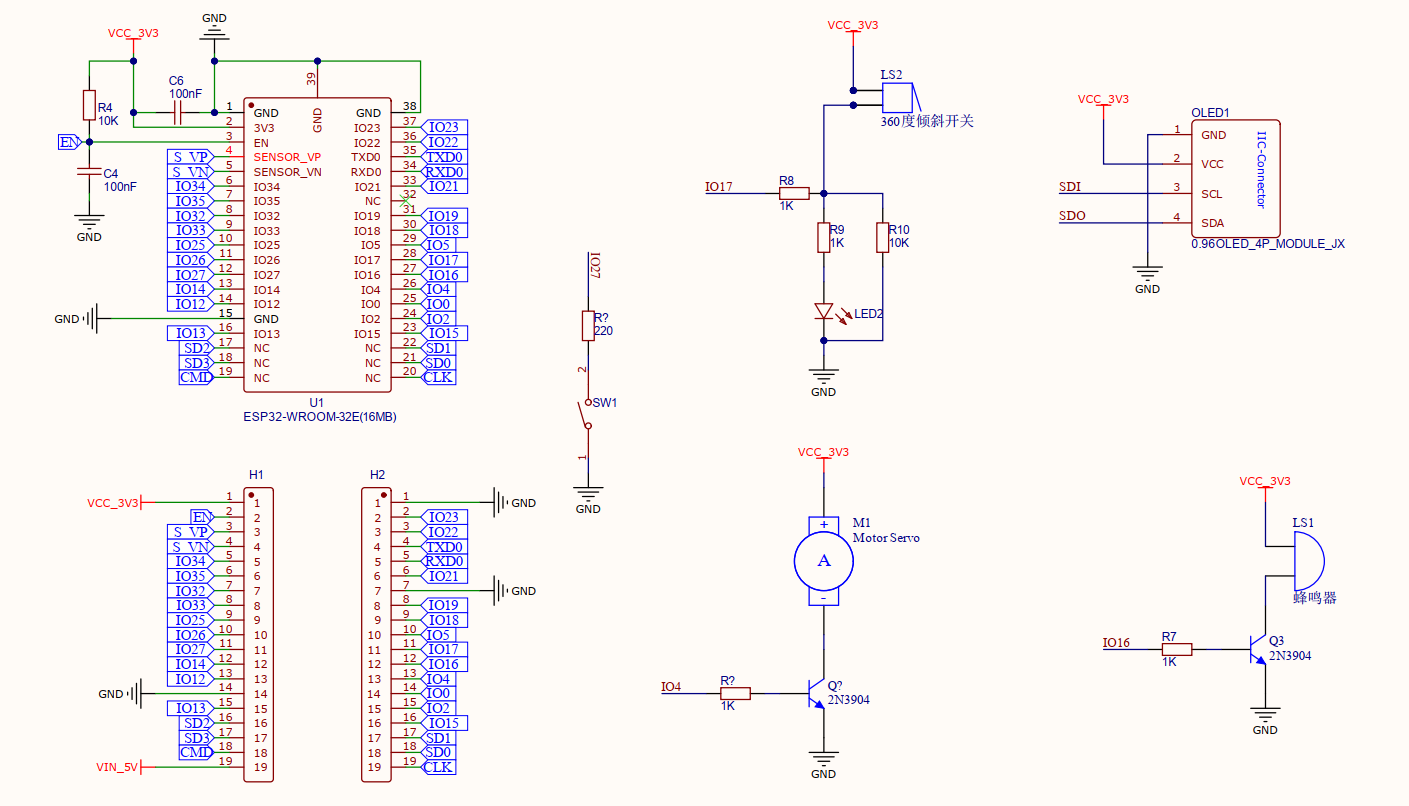Click the H2 header designator label
This screenshot has height=806, width=1409.
377,474
